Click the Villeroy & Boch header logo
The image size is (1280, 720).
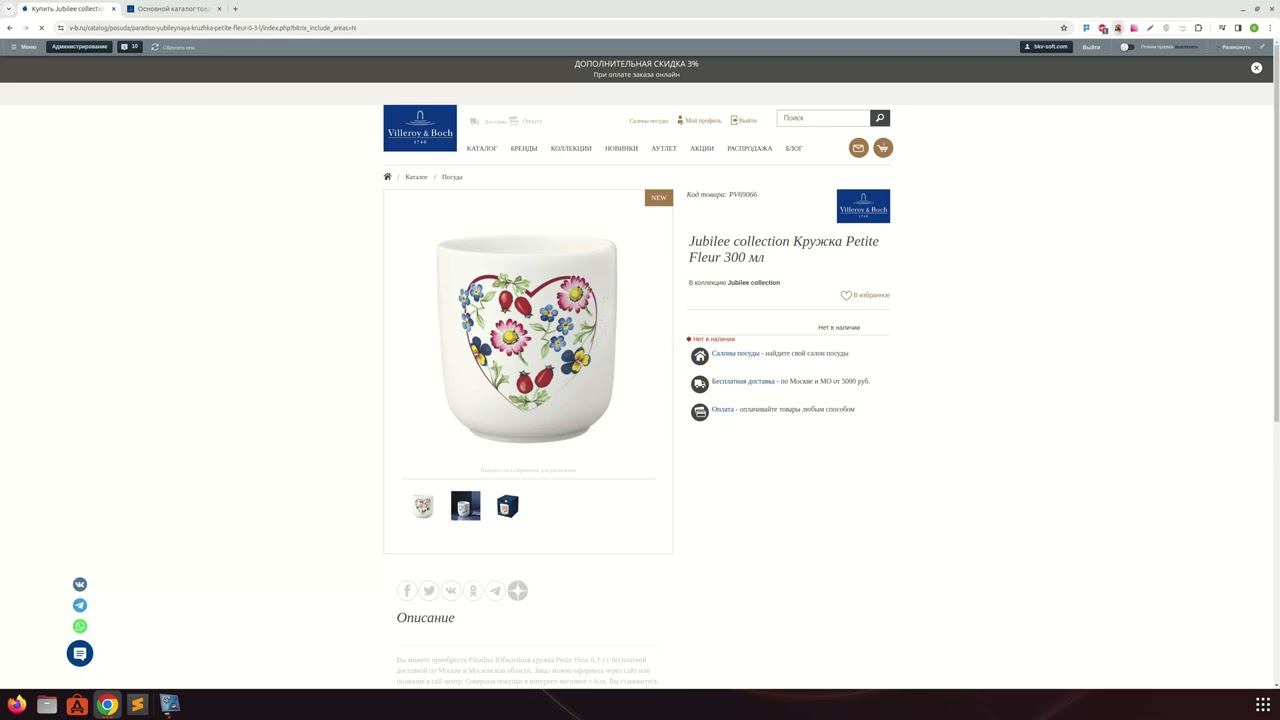pos(420,128)
